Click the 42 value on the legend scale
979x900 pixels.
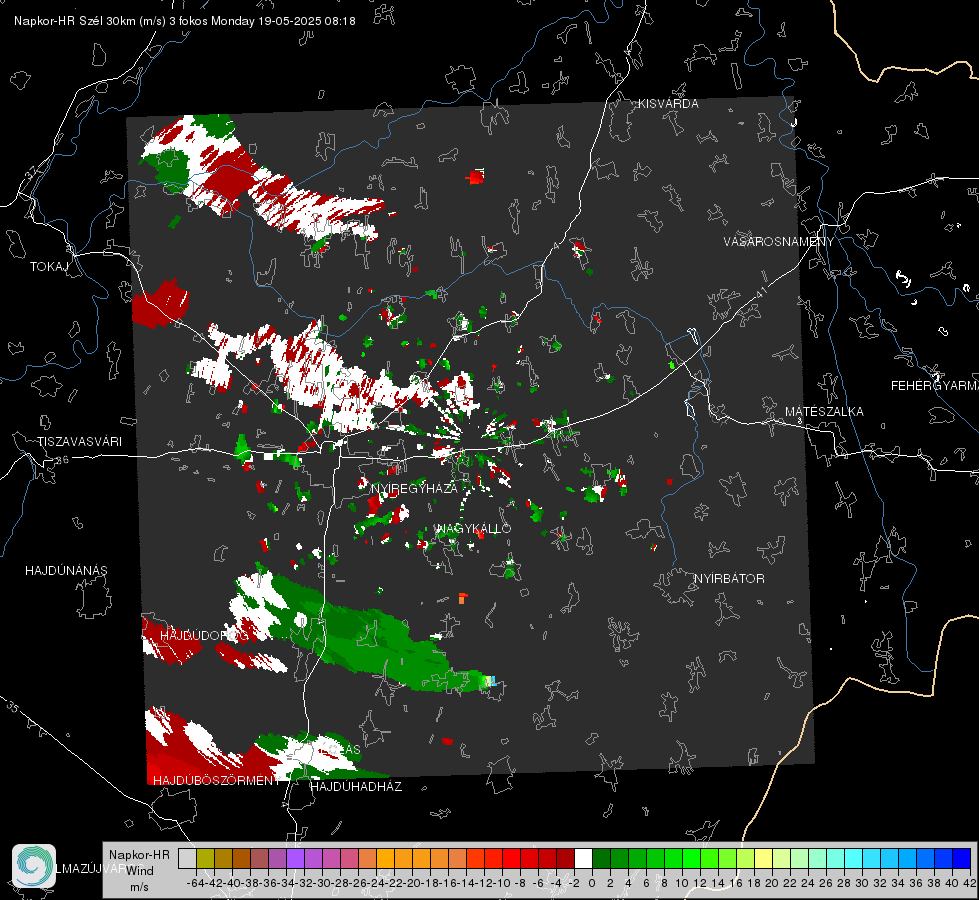pyautogui.click(x=970, y=883)
